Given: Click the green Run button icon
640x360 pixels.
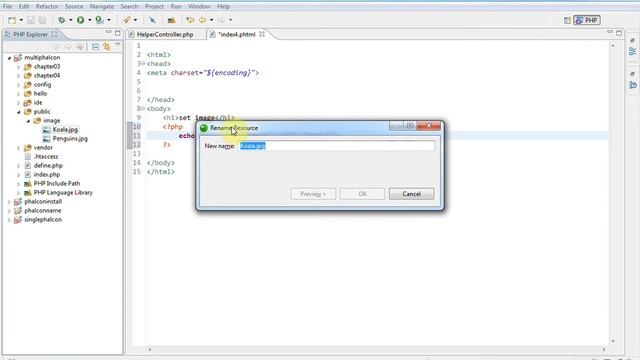Looking at the screenshot, I should 81,20.
